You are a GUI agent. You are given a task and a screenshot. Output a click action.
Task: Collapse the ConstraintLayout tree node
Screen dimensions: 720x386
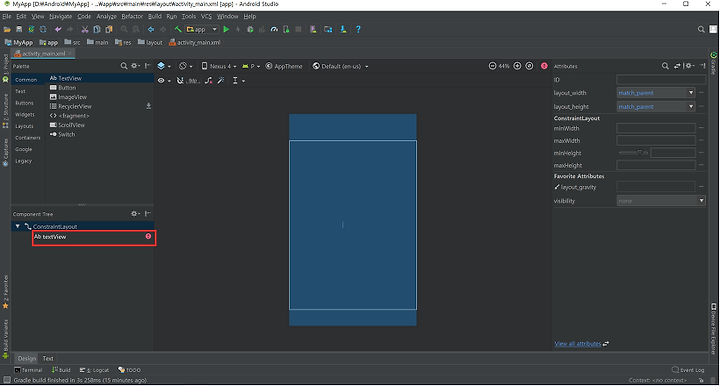pyautogui.click(x=17, y=226)
